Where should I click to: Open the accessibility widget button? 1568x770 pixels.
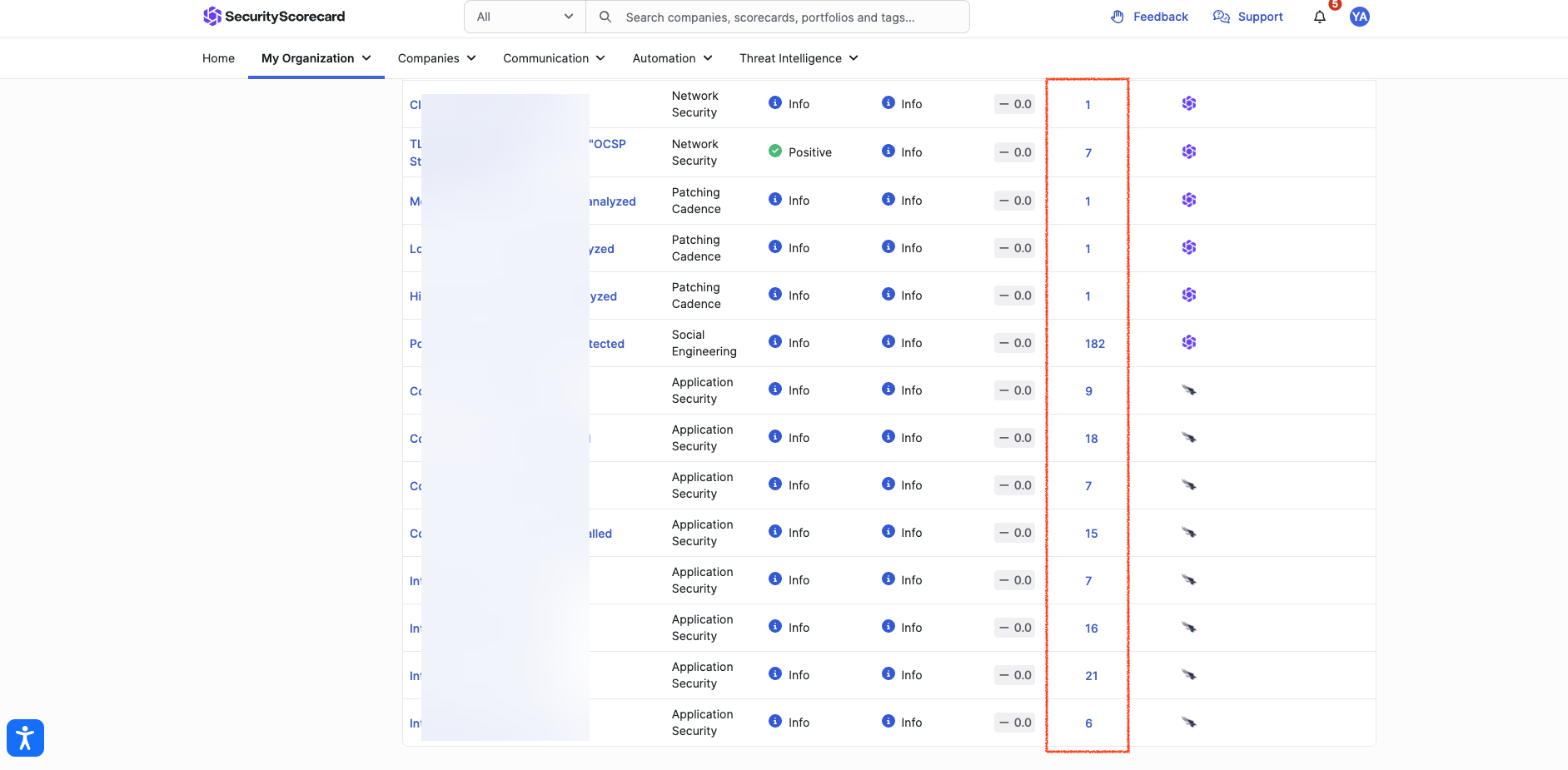(x=25, y=738)
